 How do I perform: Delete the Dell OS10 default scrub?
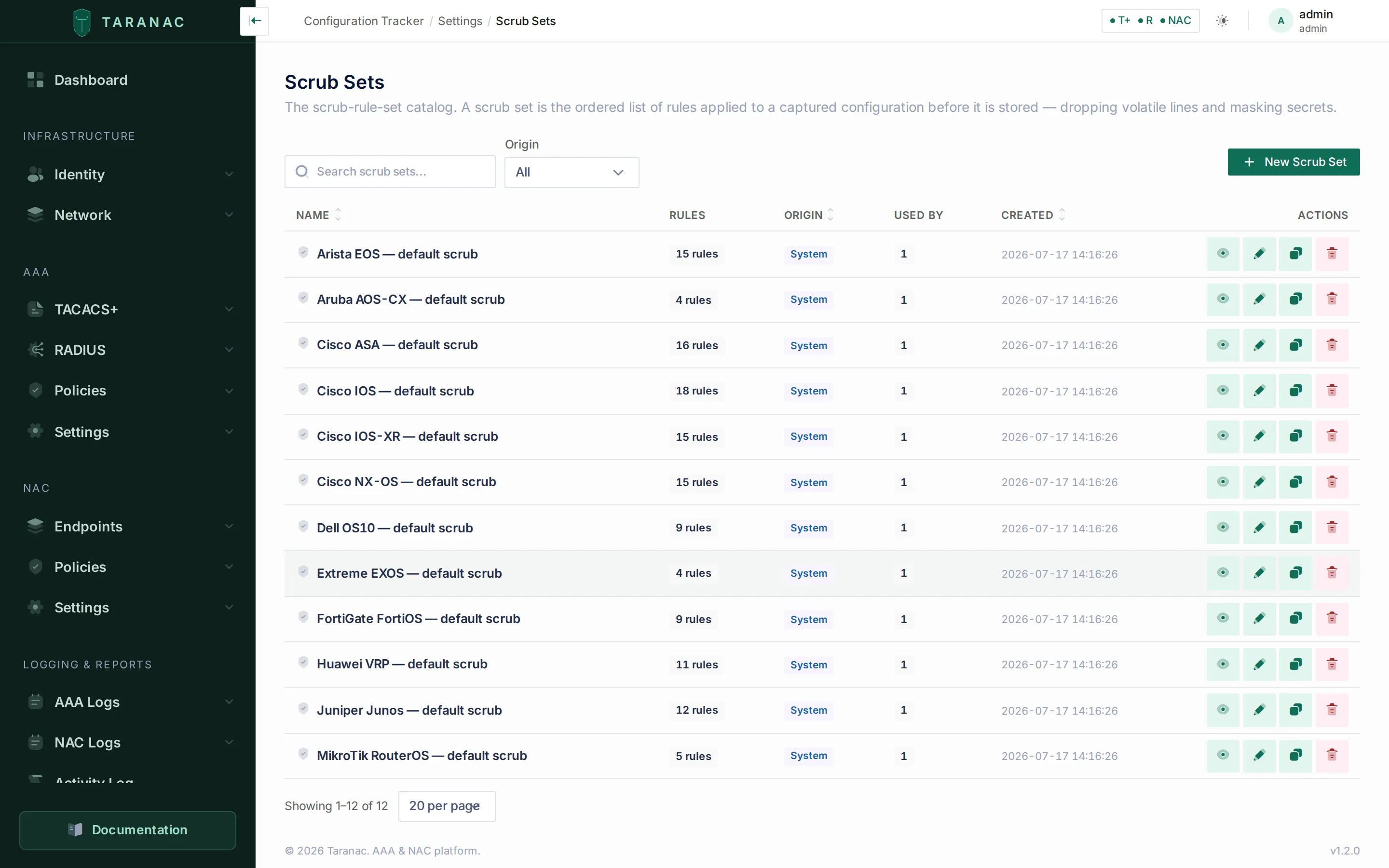(1332, 528)
